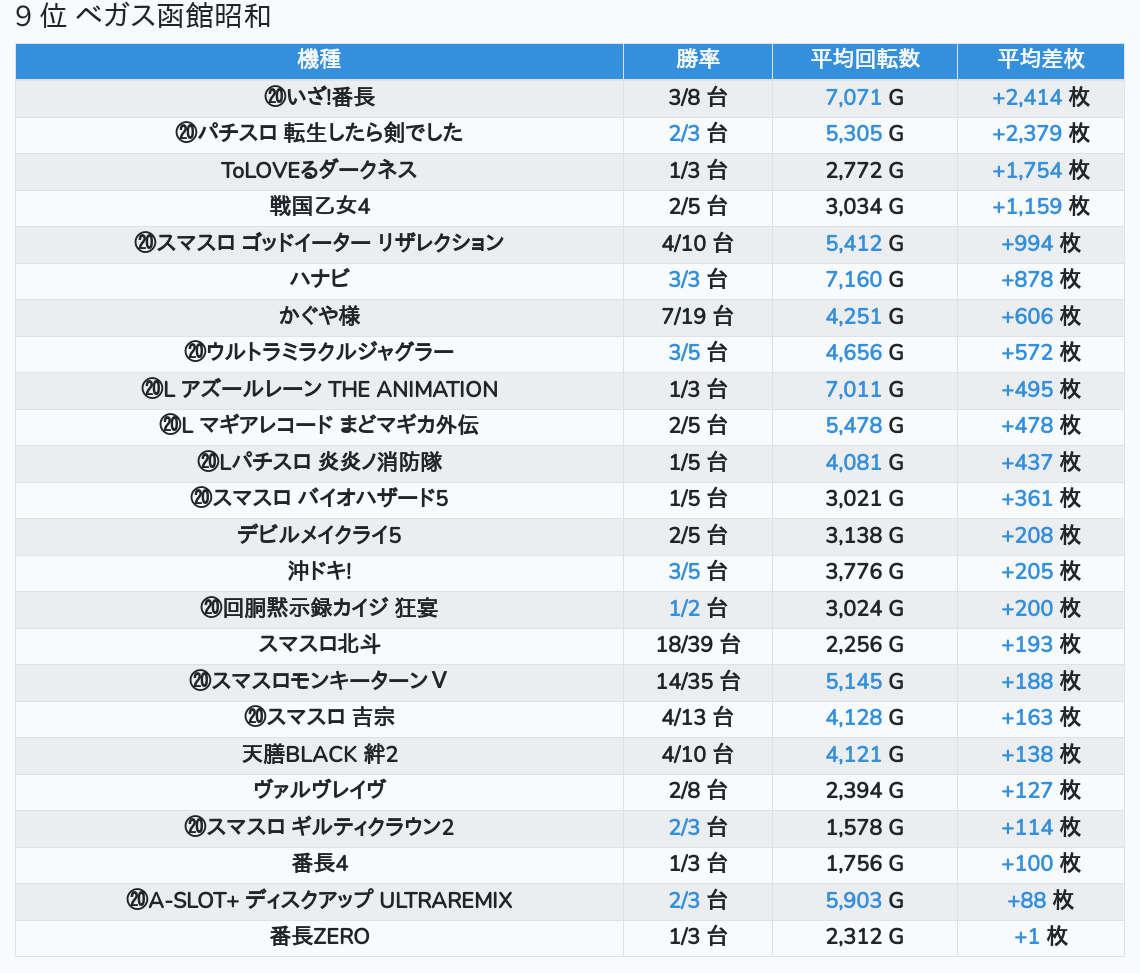The width and height of the screenshot is (1140, 973).
Task: Select the 番長4 machine name
Action: coord(319,864)
